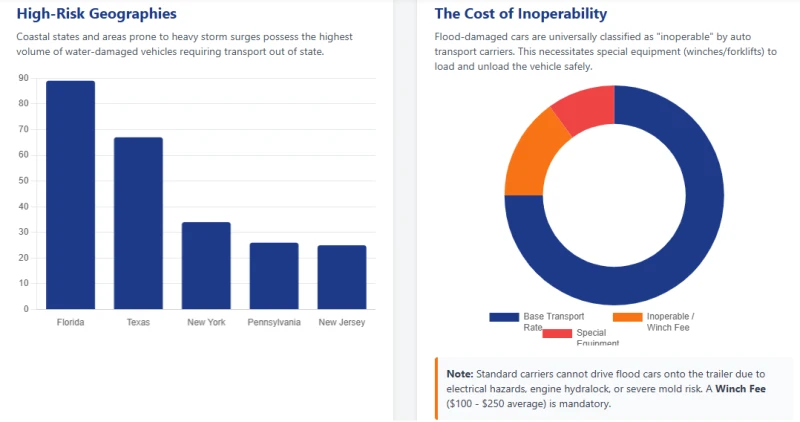Select the New York bar
Image resolution: width=800 pixels, height=422 pixels.
206,265
